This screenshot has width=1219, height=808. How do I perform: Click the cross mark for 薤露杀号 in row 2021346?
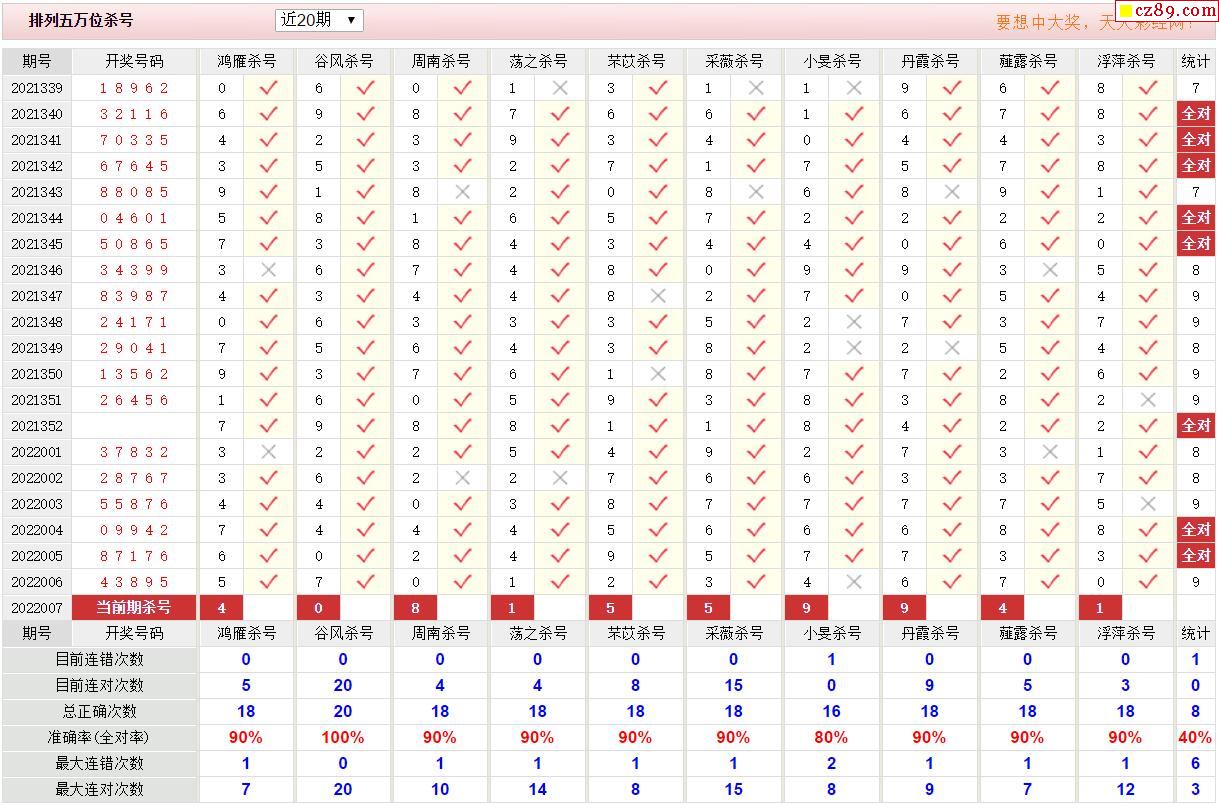coord(1050,270)
